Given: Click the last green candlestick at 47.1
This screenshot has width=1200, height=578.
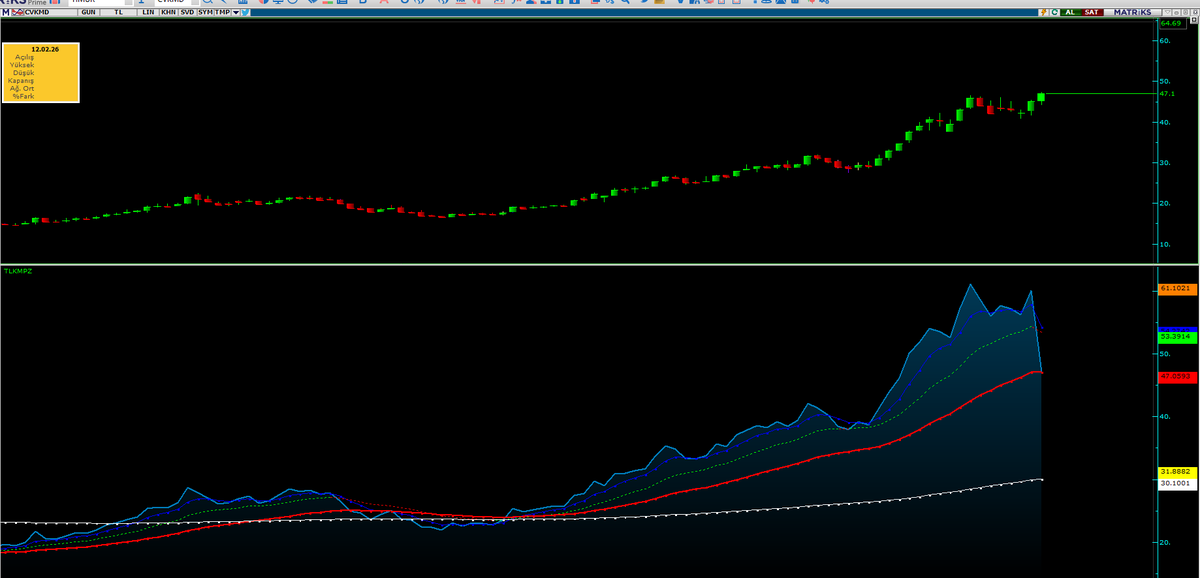Looking at the screenshot, I should click(x=1041, y=97).
